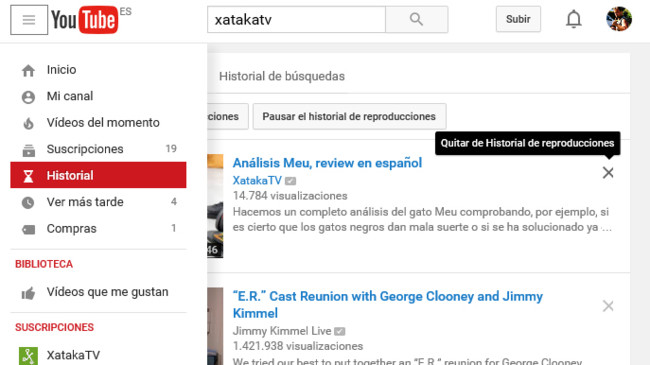Click the BIBLIOTECA section heading
Screen dimensions: 650x365
(44, 264)
